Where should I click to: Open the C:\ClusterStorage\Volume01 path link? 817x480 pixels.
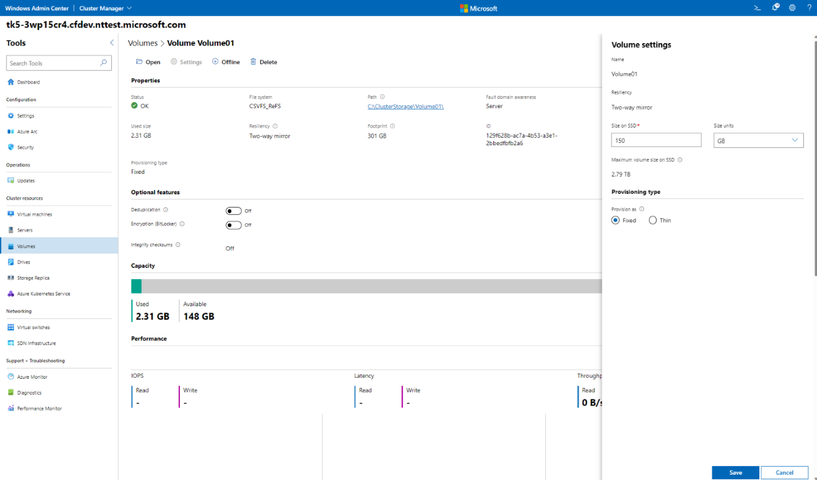405,106
